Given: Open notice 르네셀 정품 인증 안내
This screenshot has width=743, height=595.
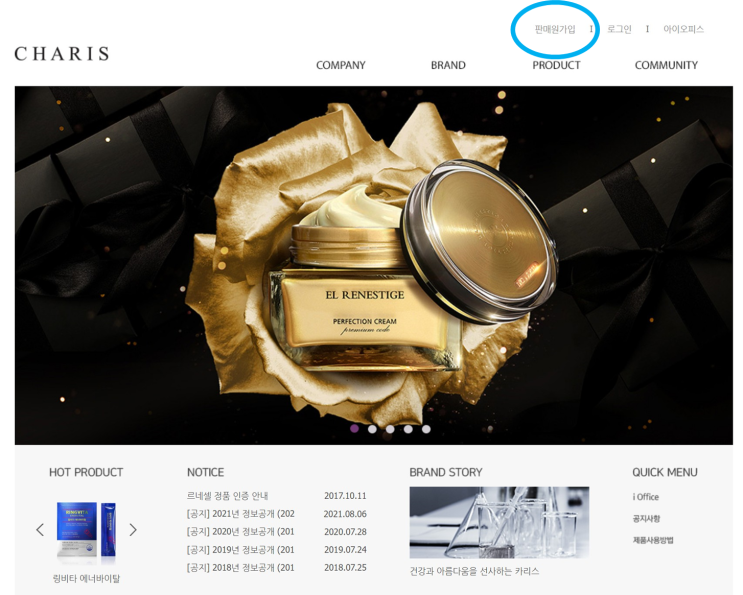Looking at the screenshot, I should click(x=227, y=496).
